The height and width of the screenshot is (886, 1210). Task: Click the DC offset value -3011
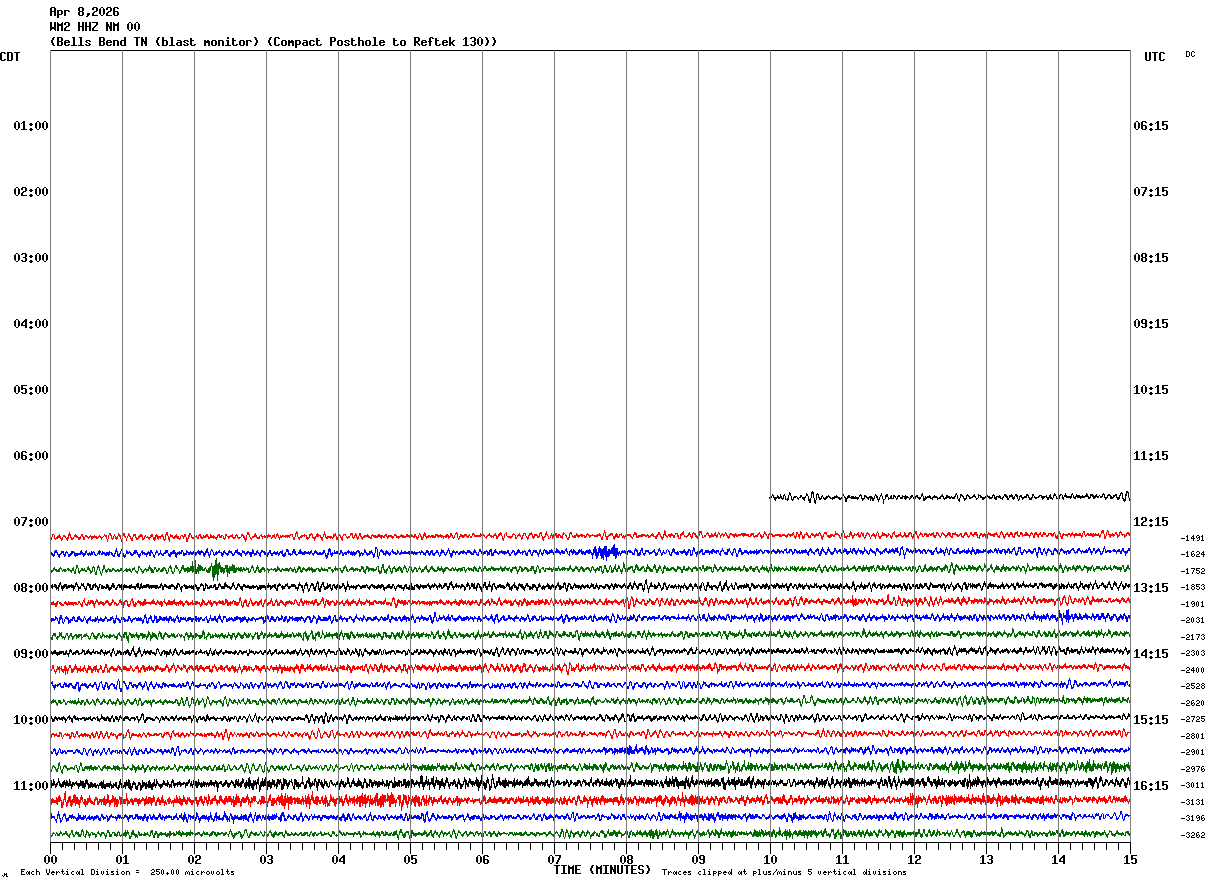pos(1193,785)
